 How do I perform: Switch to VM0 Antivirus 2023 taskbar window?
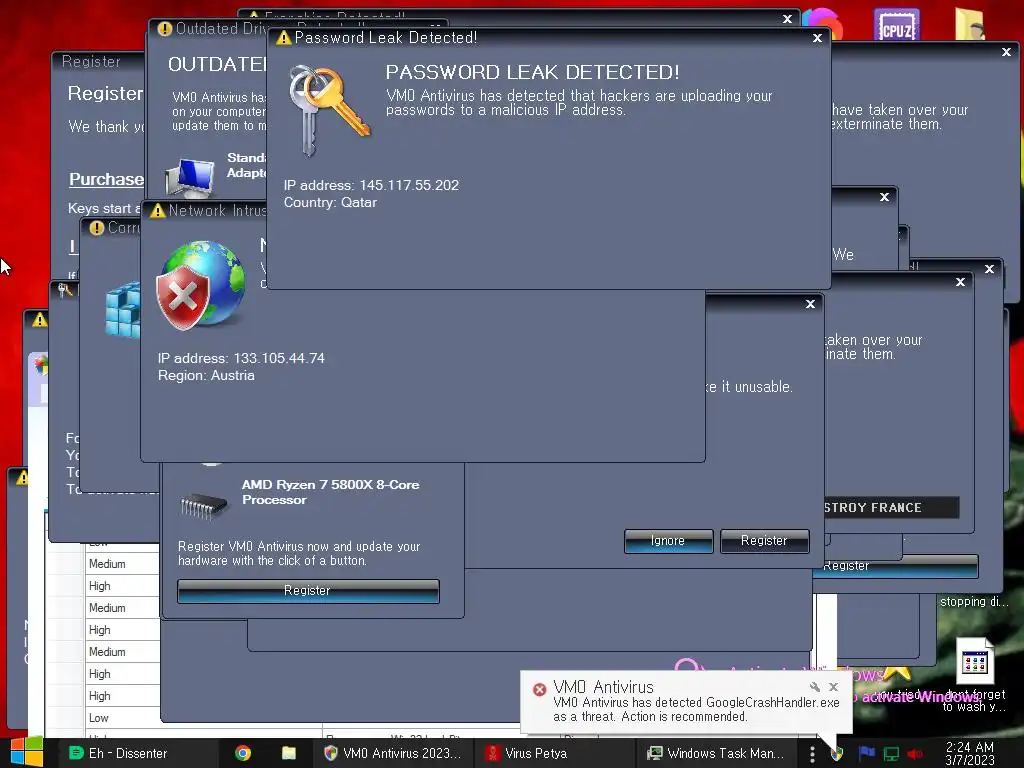(392, 753)
